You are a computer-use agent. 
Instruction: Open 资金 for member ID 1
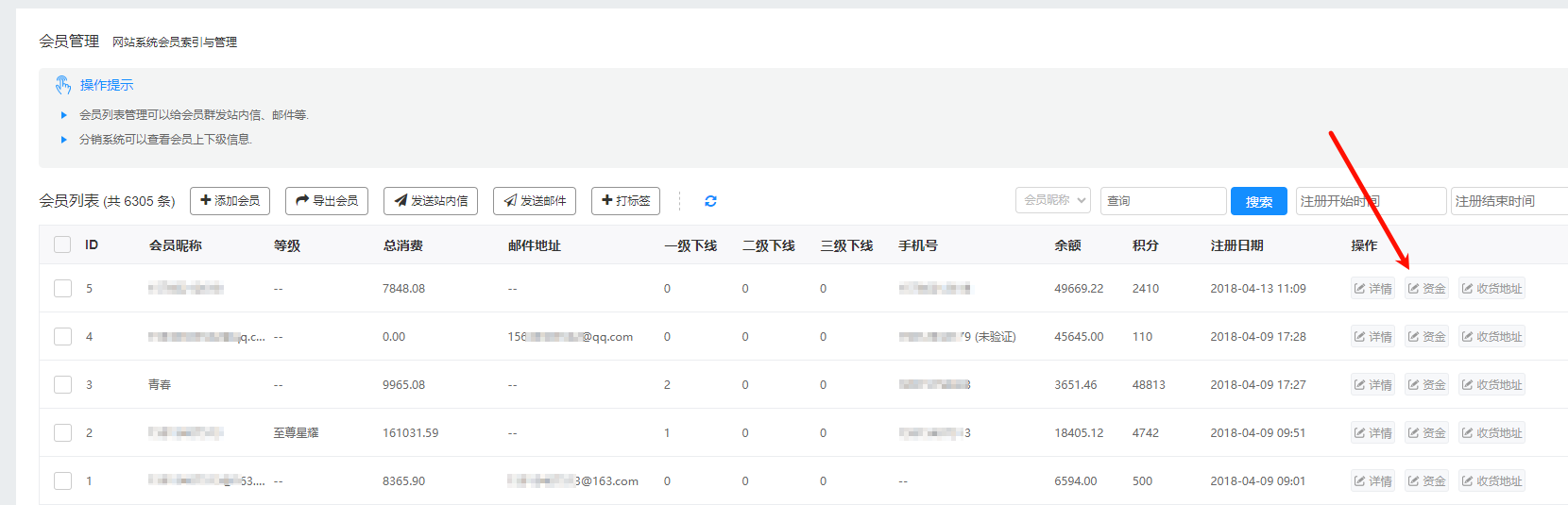(1426, 481)
